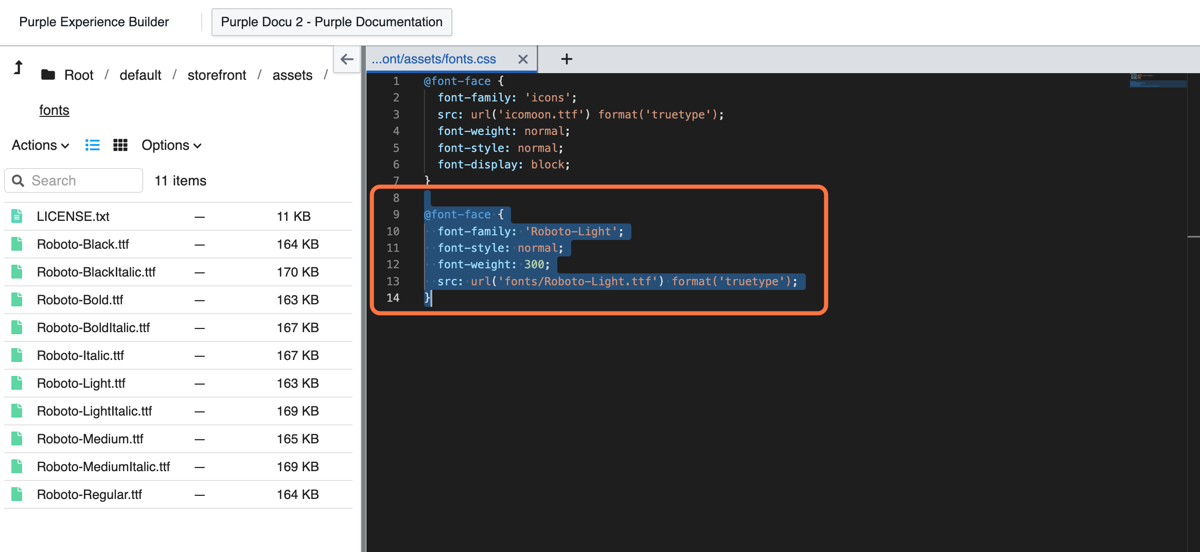
Task: Click the code editor minimap
Action: tap(1158, 80)
